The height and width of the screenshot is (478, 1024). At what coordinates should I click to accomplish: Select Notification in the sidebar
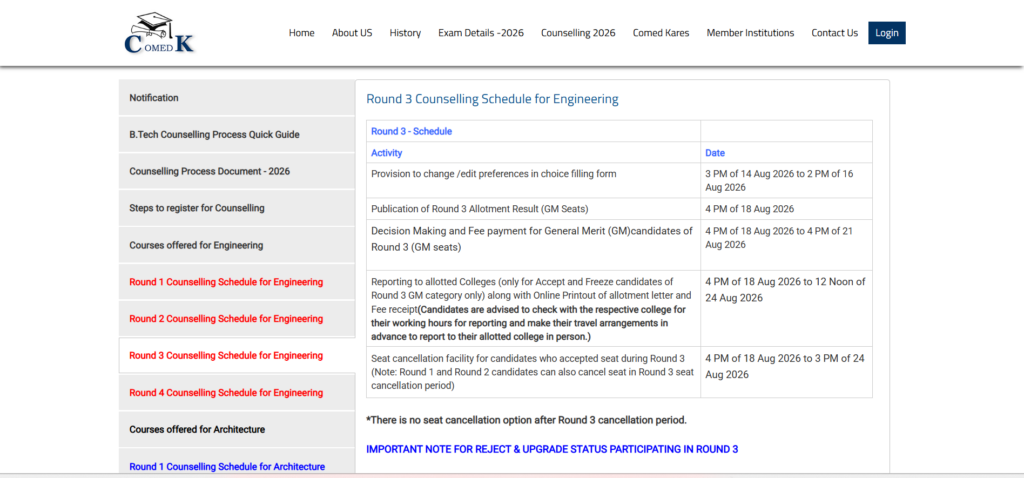[237, 98]
